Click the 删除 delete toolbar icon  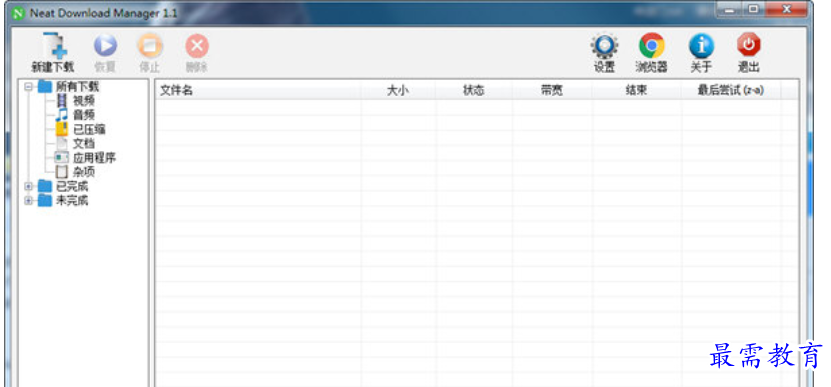197,52
